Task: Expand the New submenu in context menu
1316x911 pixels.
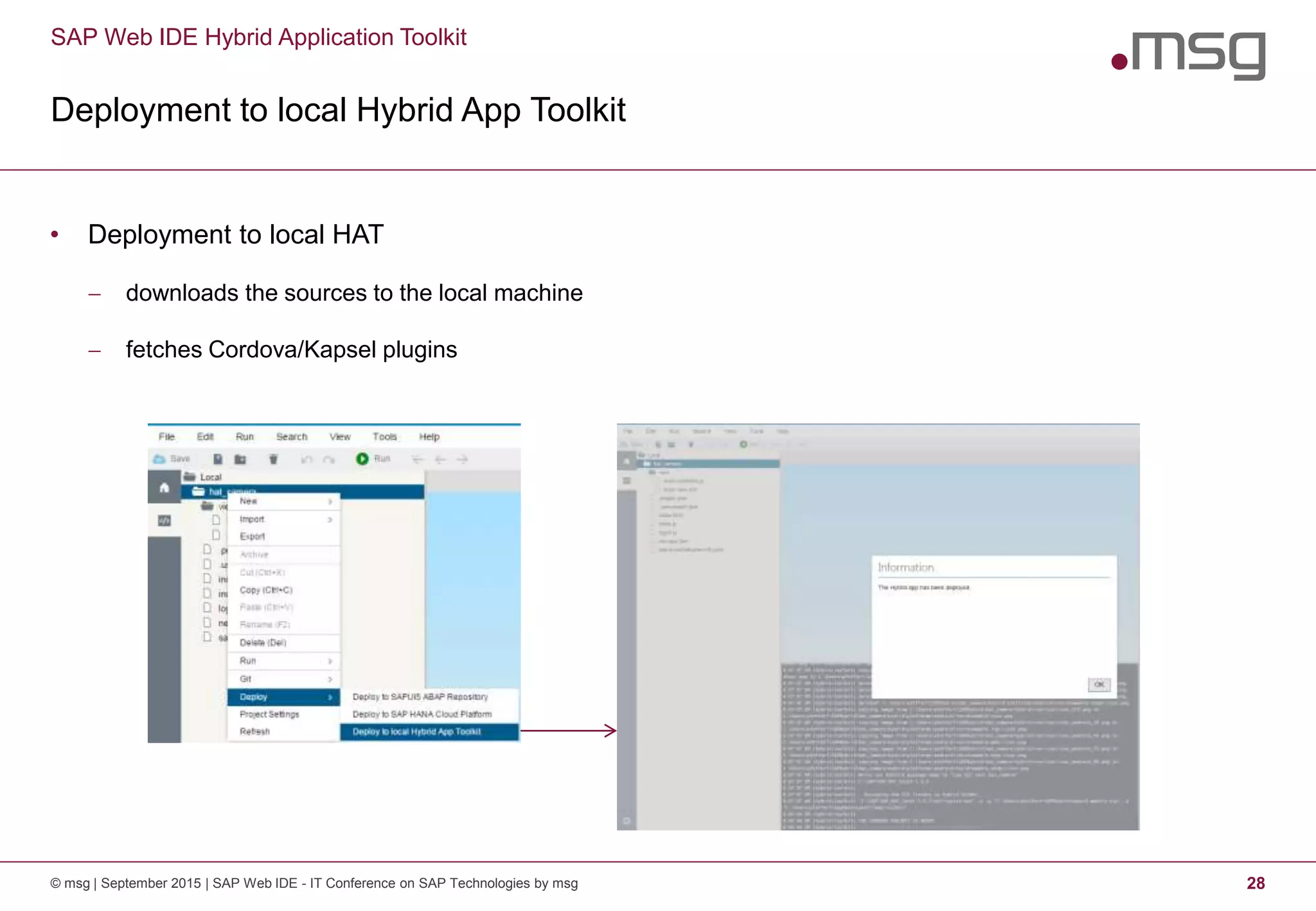Action: pos(283,501)
